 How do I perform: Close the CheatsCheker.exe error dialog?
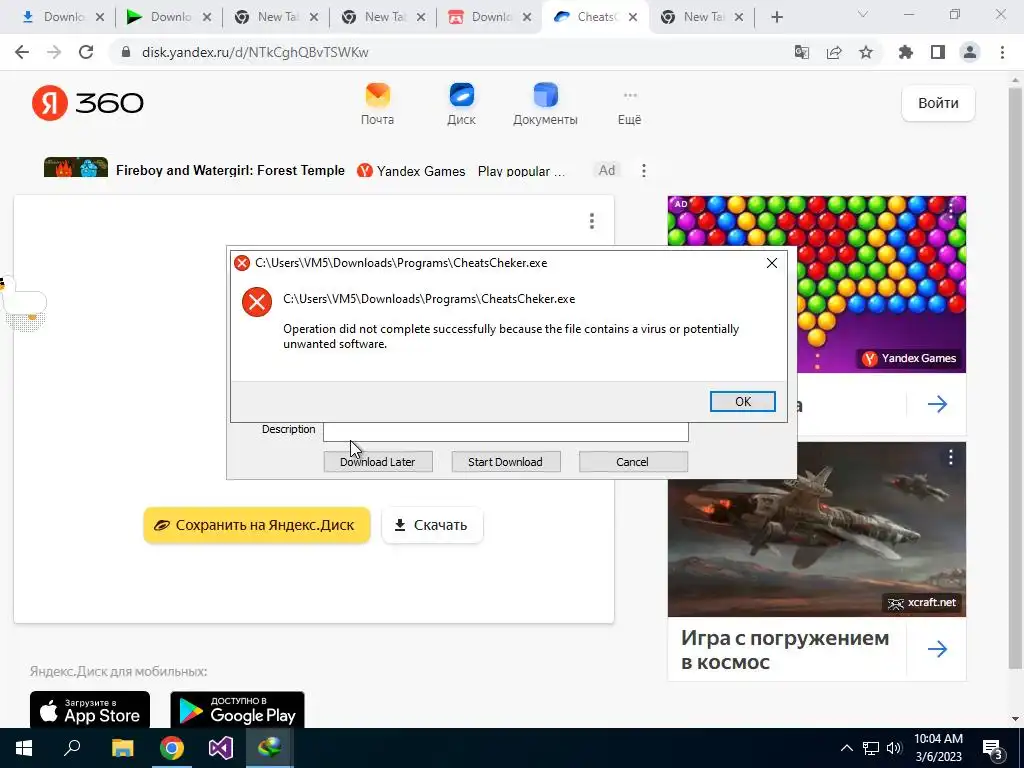[x=771, y=263]
